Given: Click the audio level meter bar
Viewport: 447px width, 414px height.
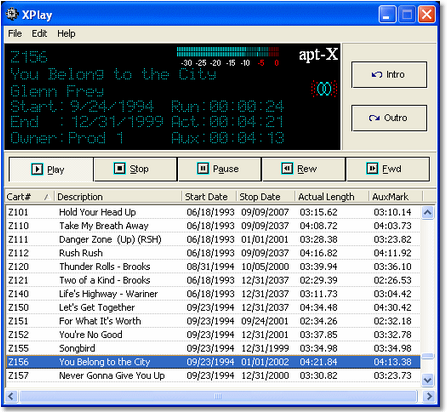Looking at the screenshot, I should 228,52.
